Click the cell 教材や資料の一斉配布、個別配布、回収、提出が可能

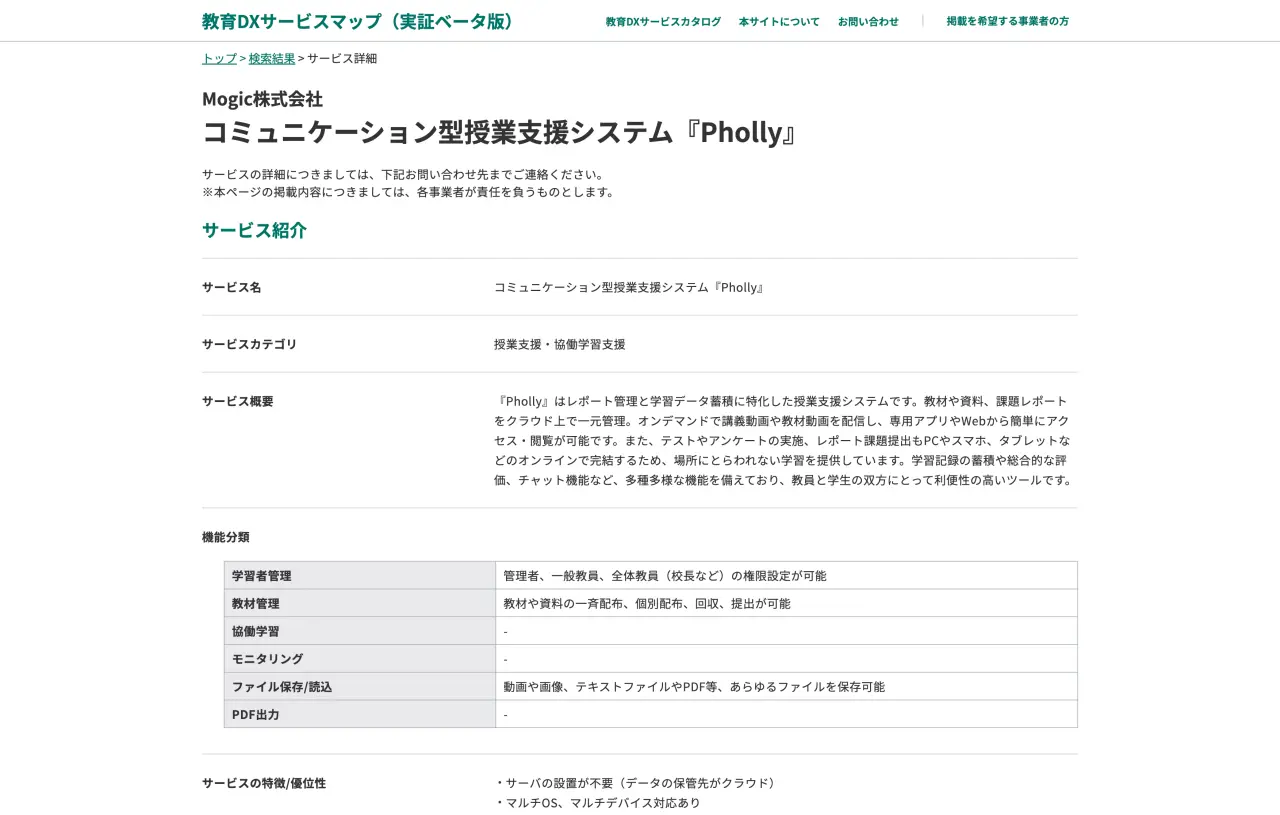pyautogui.click(x=786, y=603)
